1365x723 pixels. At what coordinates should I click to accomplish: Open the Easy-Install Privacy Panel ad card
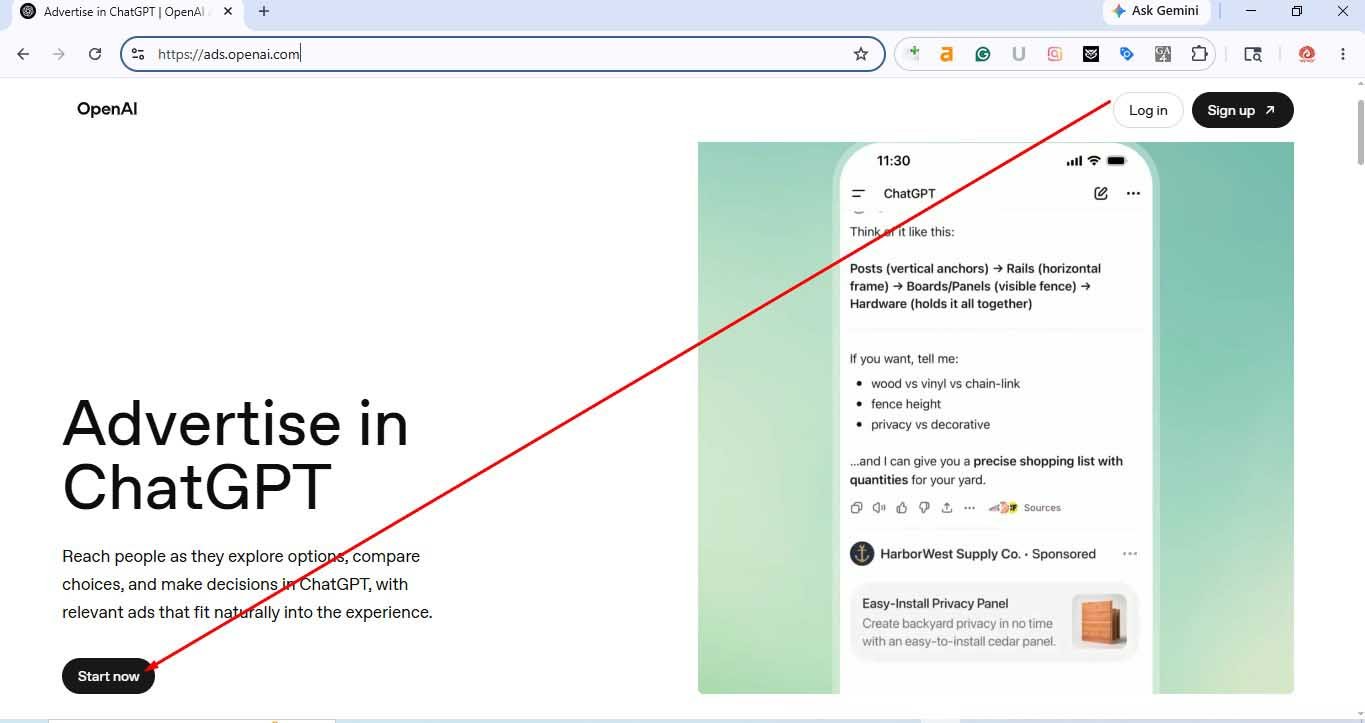(994, 622)
